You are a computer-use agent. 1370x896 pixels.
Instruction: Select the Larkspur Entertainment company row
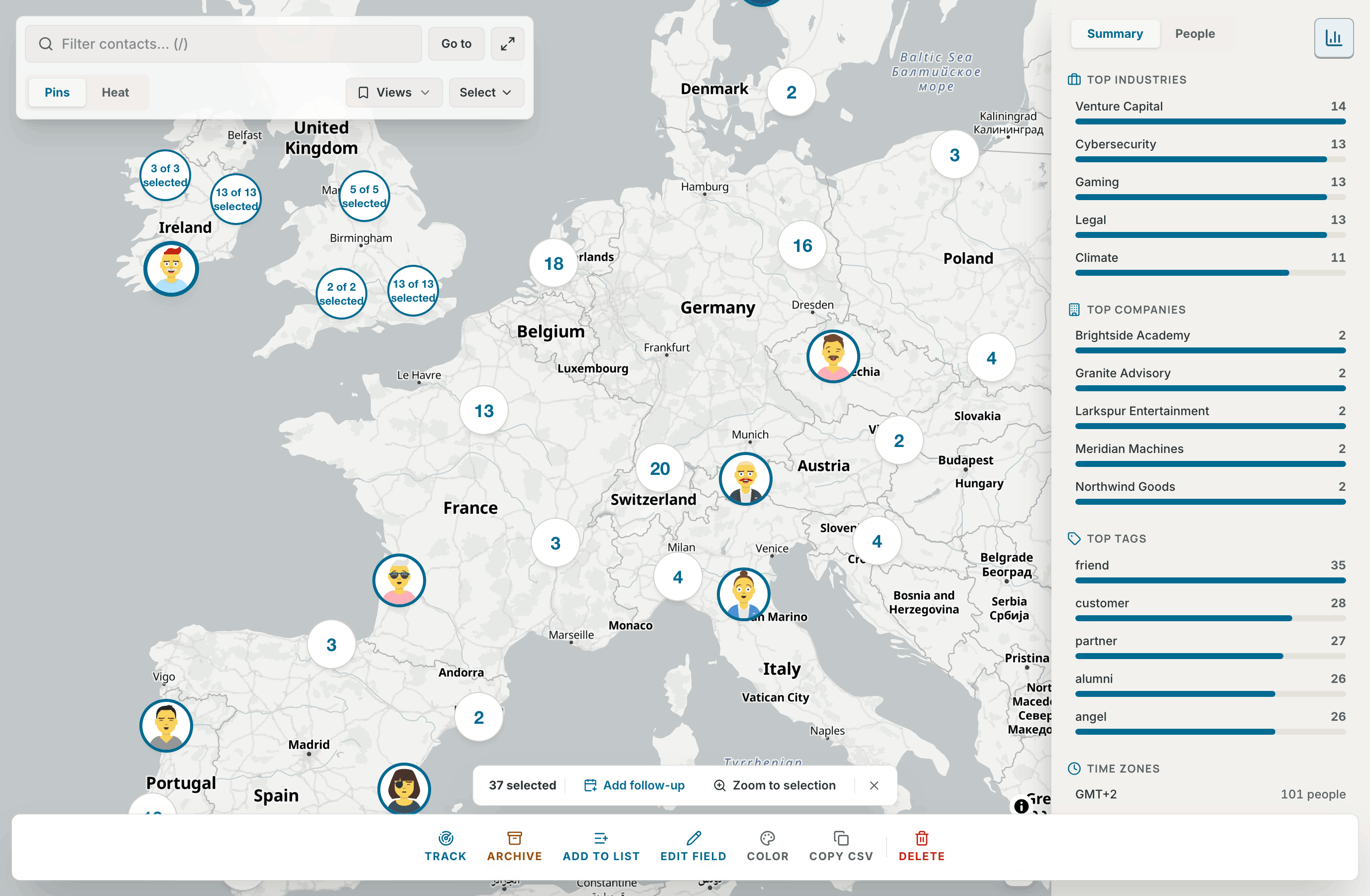[1210, 417]
